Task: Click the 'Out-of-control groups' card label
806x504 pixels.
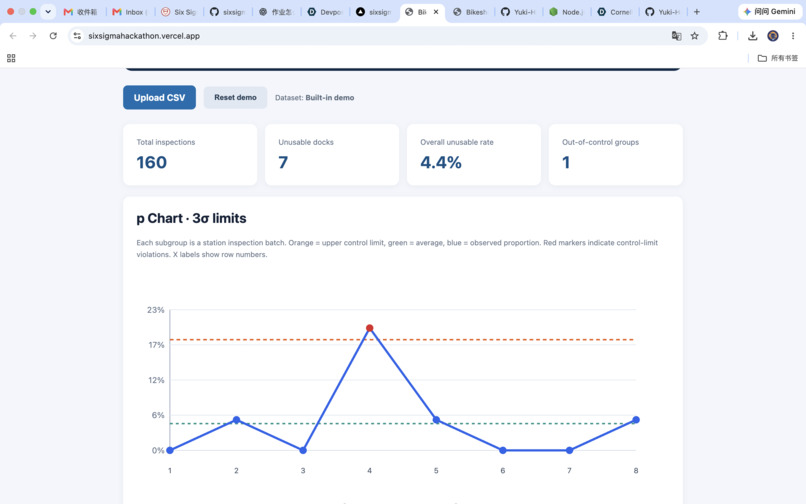Action: tap(600, 142)
